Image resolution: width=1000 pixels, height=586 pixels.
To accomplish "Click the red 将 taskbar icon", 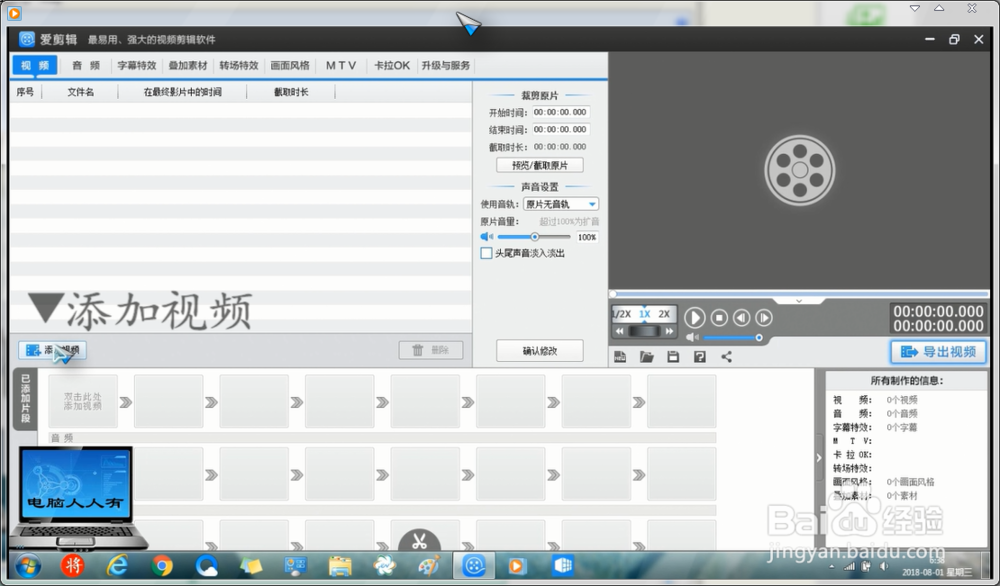I will click(73, 566).
